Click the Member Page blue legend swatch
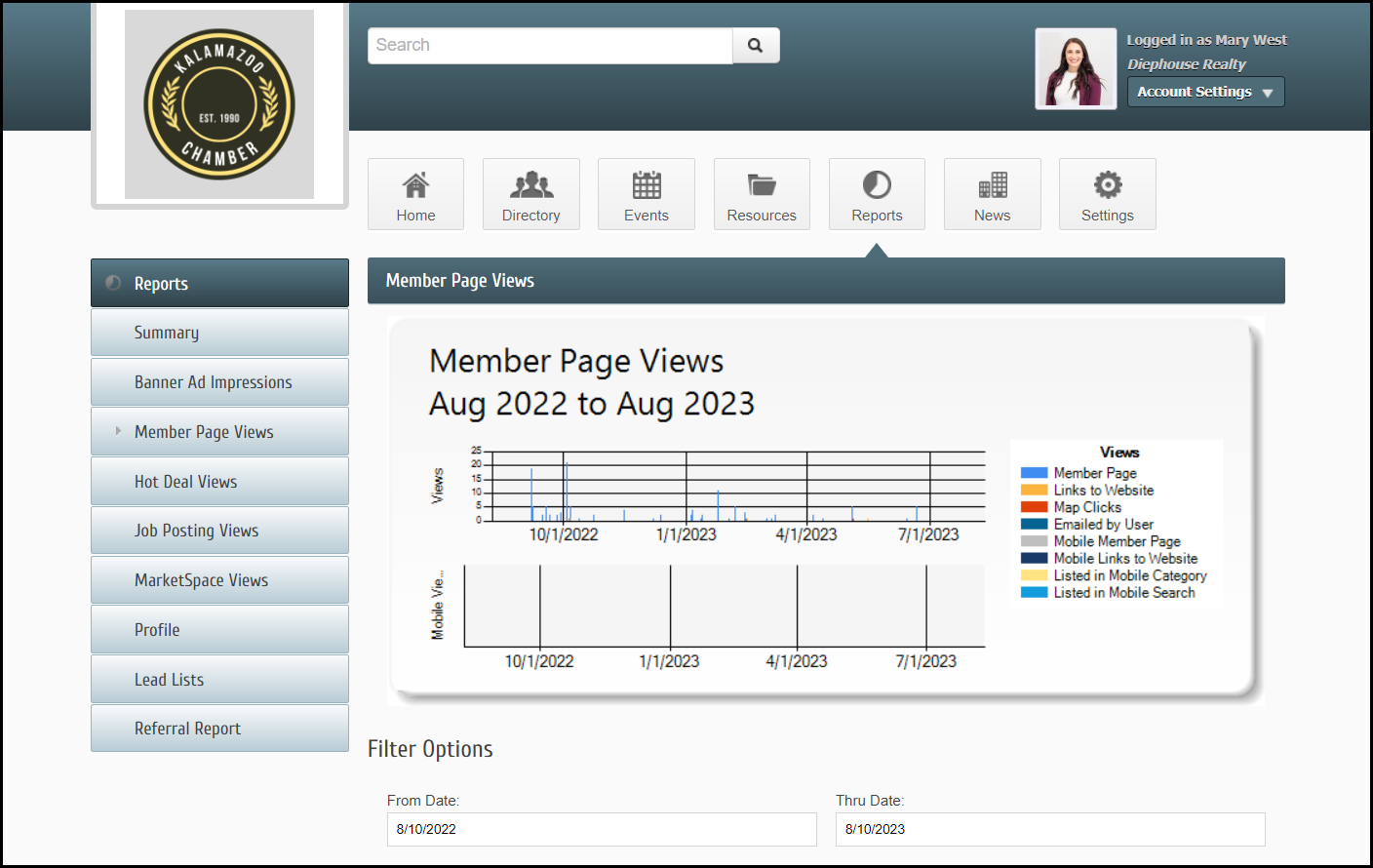Screen dimensions: 1373x868 [1034, 473]
